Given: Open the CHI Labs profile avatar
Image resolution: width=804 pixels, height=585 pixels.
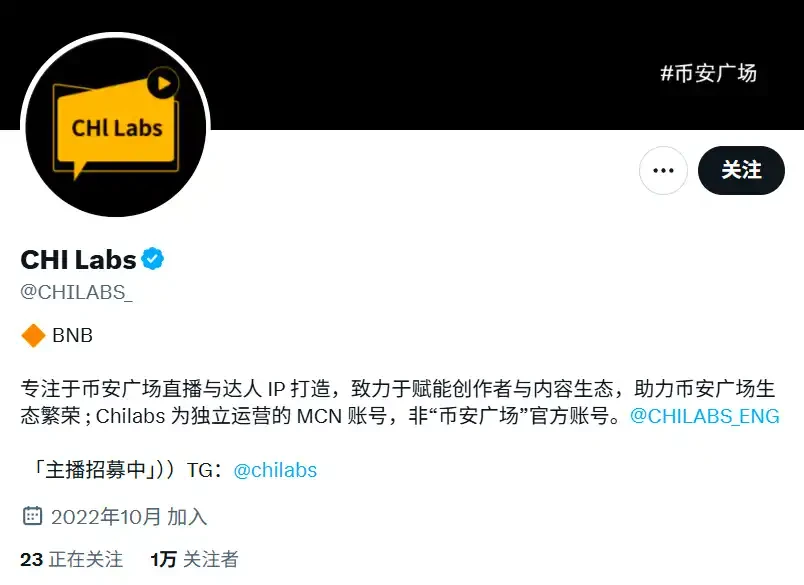Looking at the screenshot, I should pyautogui.click(x=115, y=126).
